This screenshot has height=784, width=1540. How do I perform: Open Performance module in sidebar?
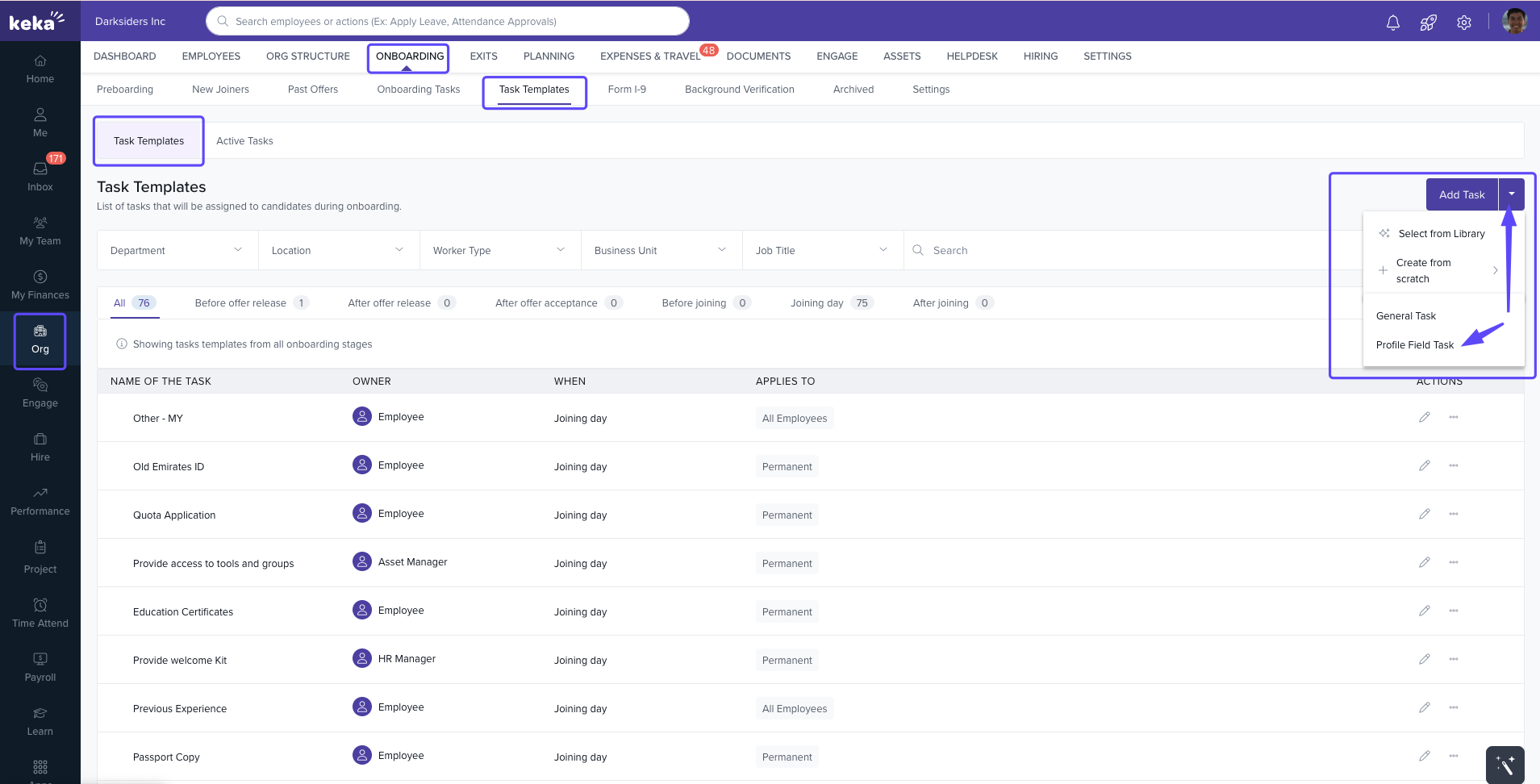point(40,501)
